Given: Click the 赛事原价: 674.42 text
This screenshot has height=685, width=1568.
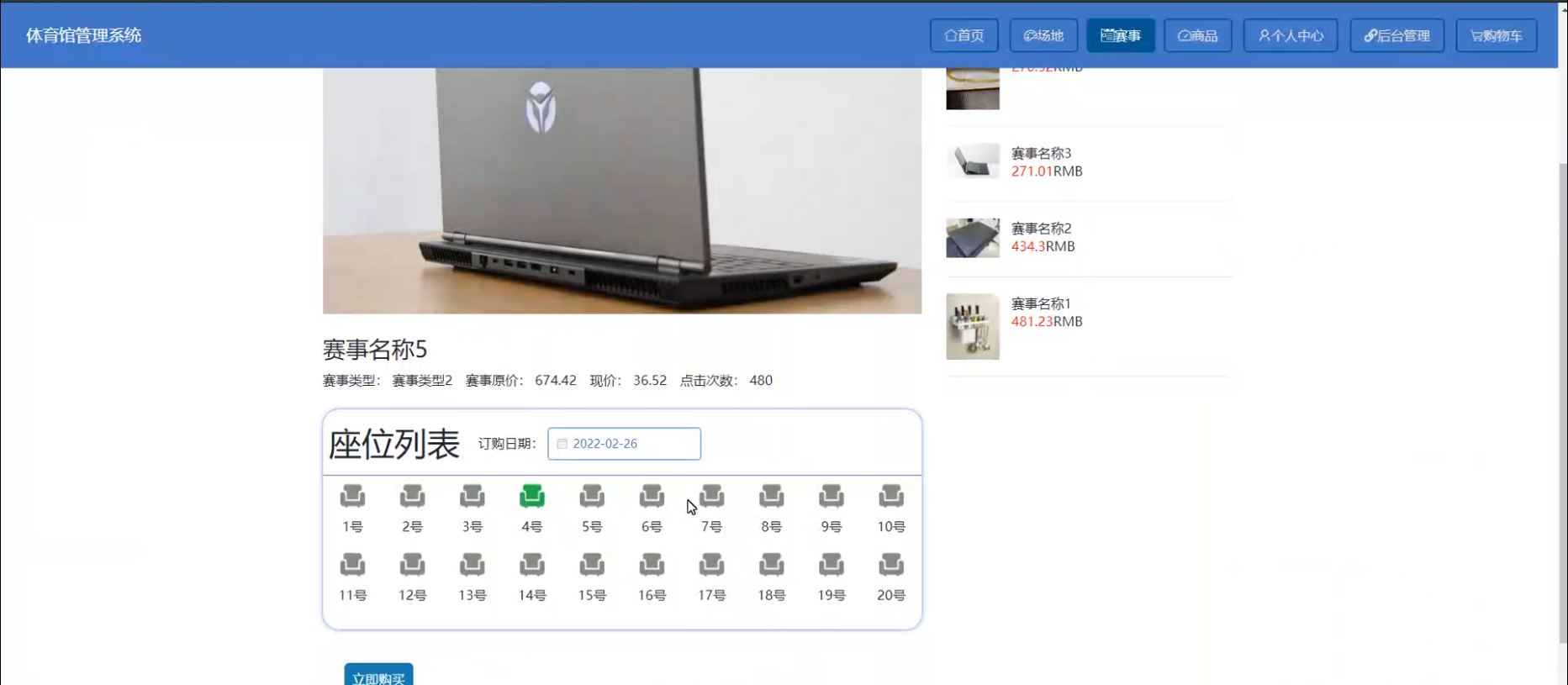Looking at the screenshot, I should tap(521, 380).
